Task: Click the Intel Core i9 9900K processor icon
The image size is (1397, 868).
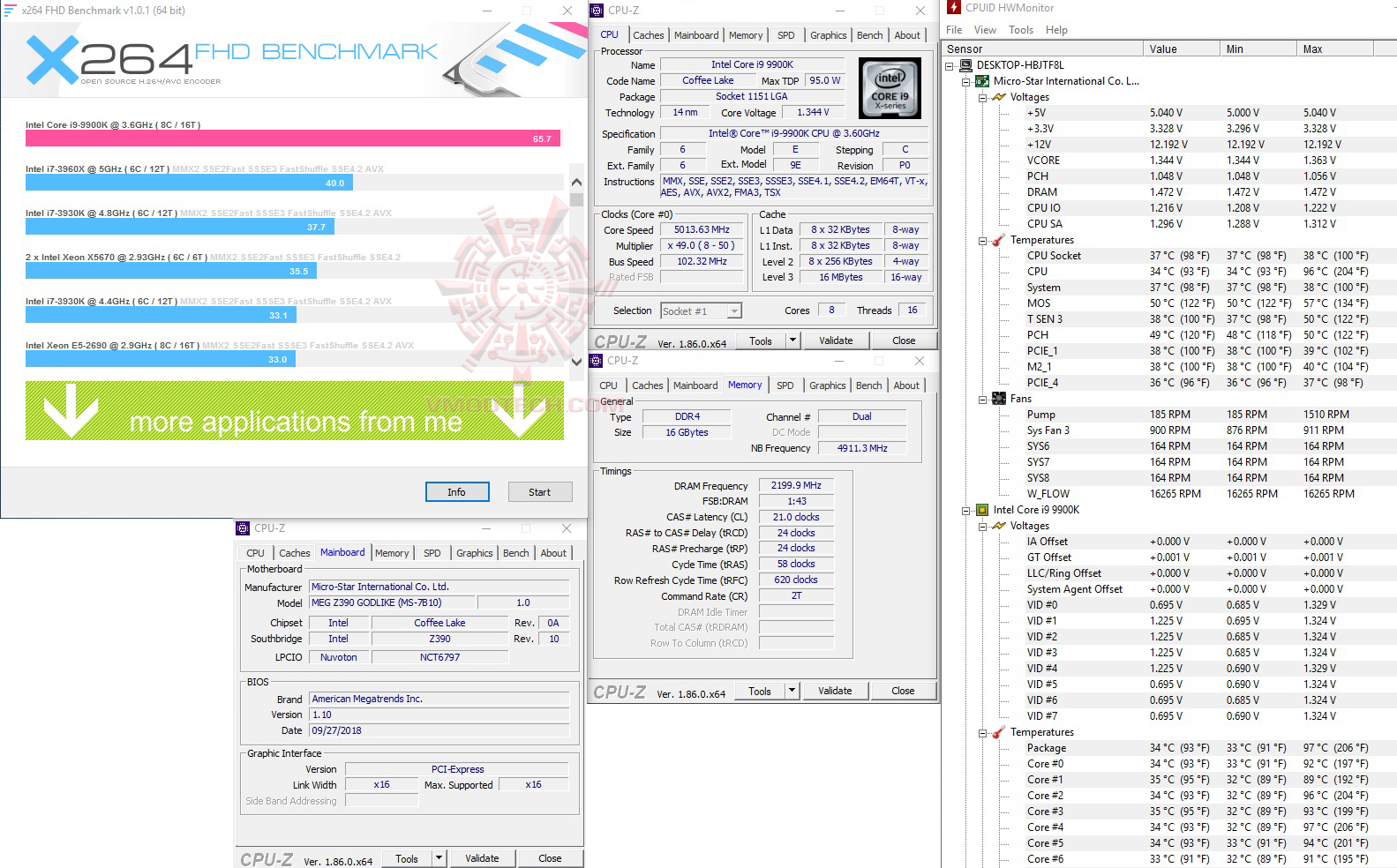Action: (x=982, y=510)
